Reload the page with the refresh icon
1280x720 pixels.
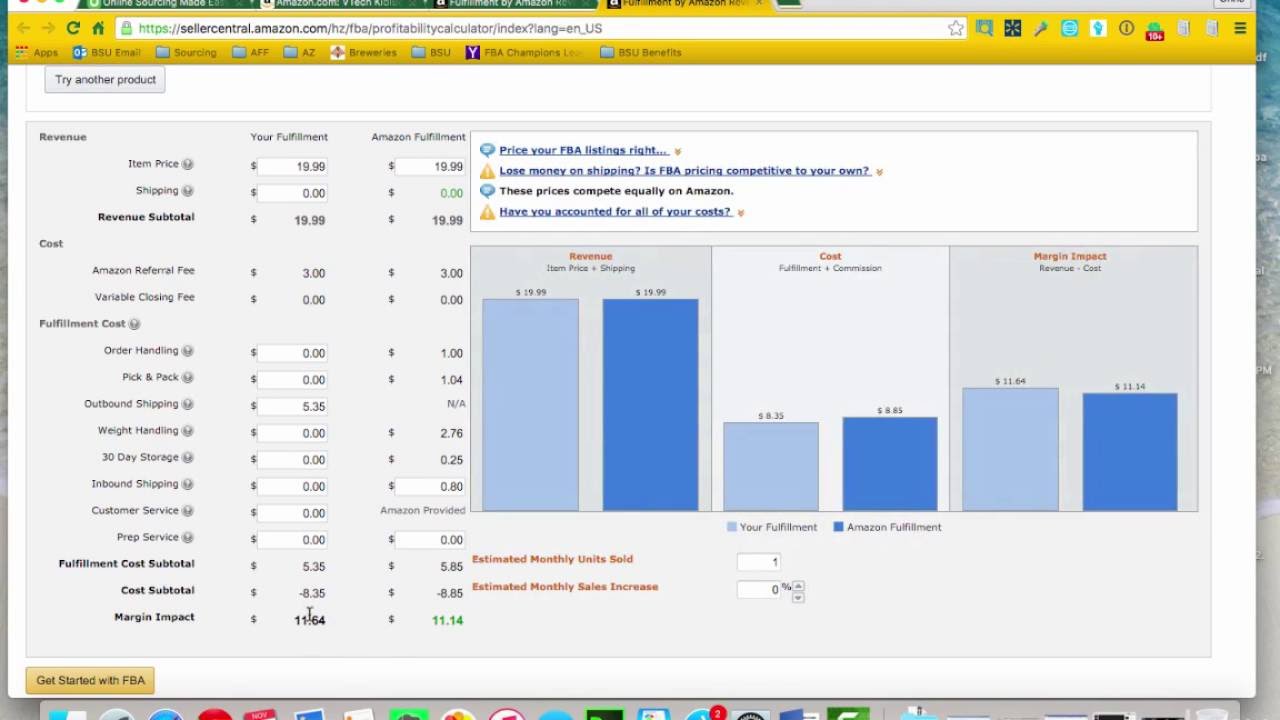click(73, 28)
